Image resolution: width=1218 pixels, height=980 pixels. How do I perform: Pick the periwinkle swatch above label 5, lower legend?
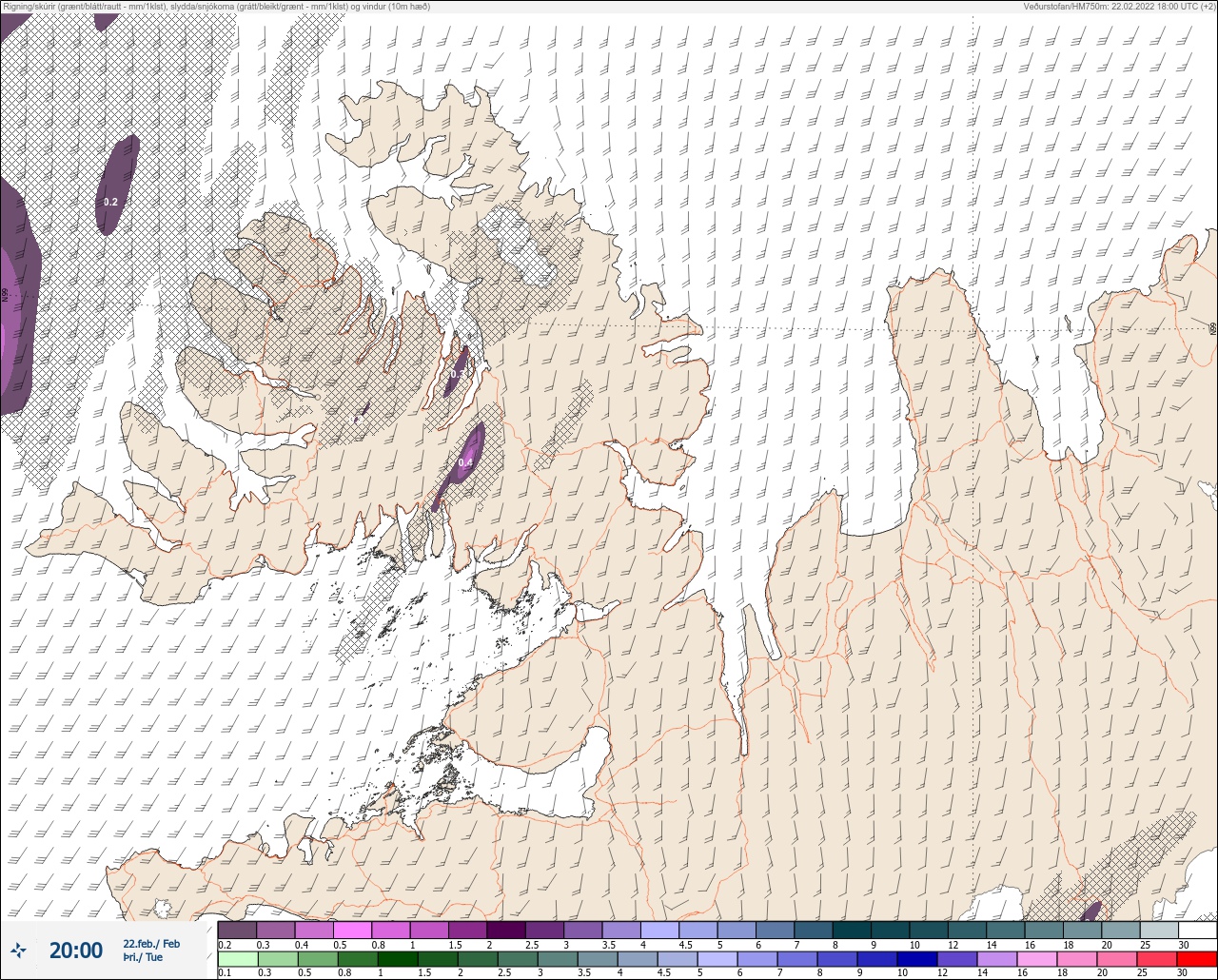click(717, 959)
